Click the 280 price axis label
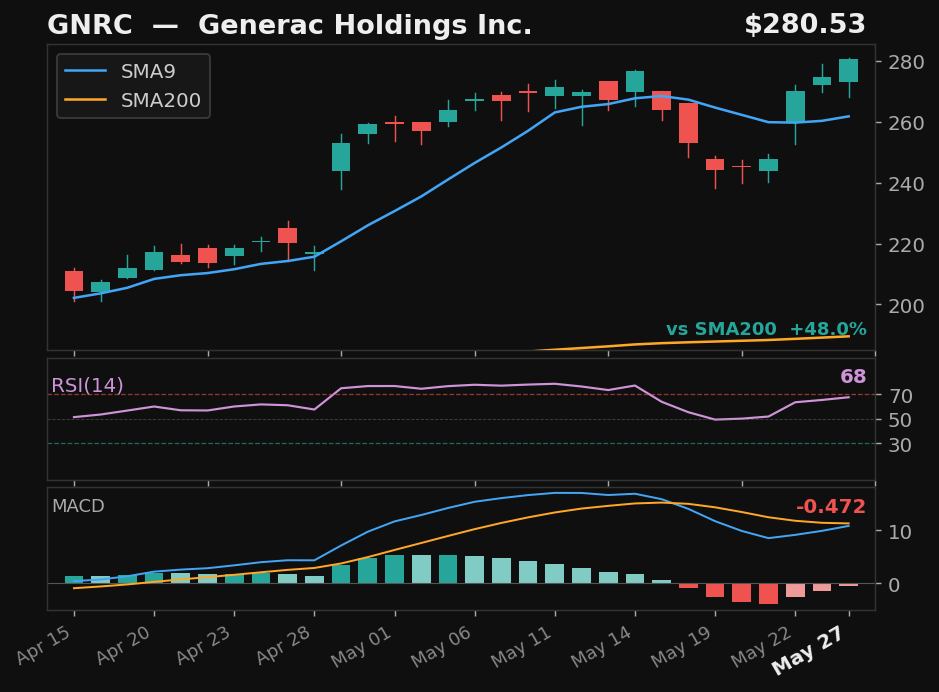The height and width of the screenshot is (692, 939). click(905, 62)
